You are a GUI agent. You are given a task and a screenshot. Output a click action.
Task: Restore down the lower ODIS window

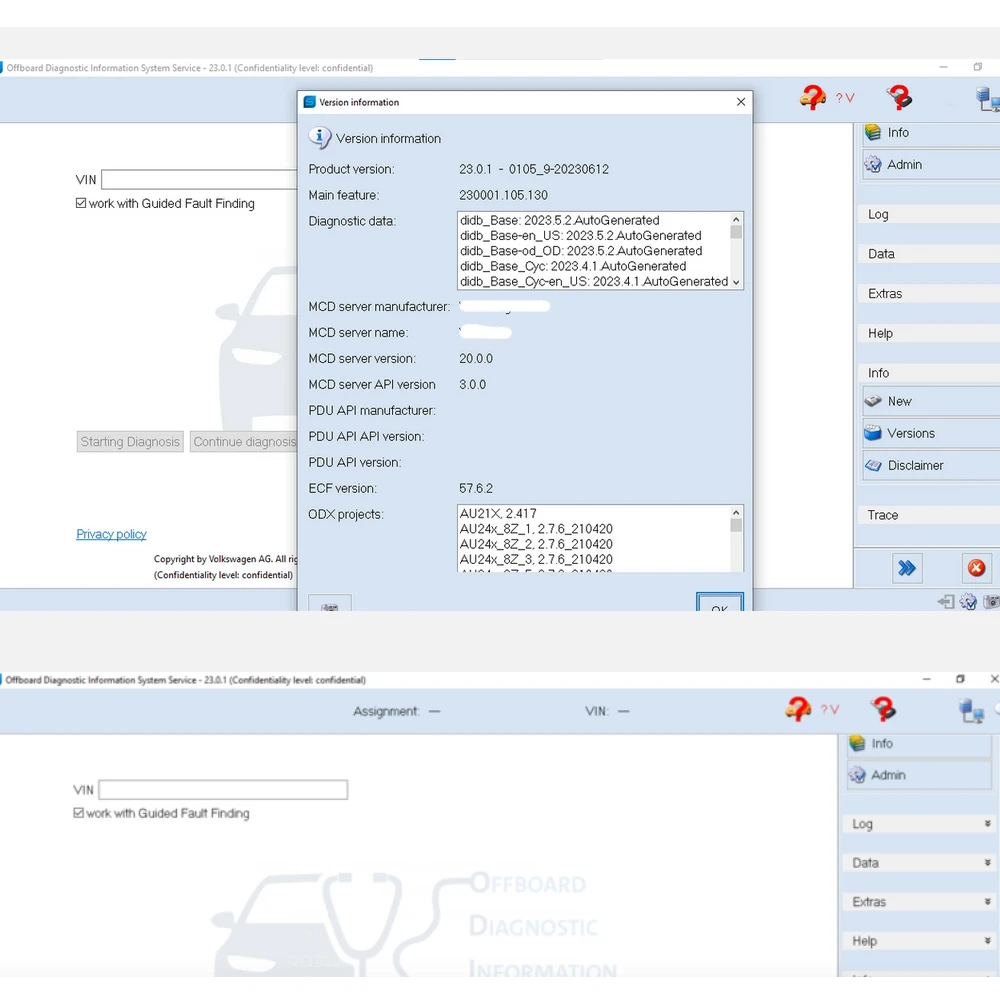click(x=960, y=680)
